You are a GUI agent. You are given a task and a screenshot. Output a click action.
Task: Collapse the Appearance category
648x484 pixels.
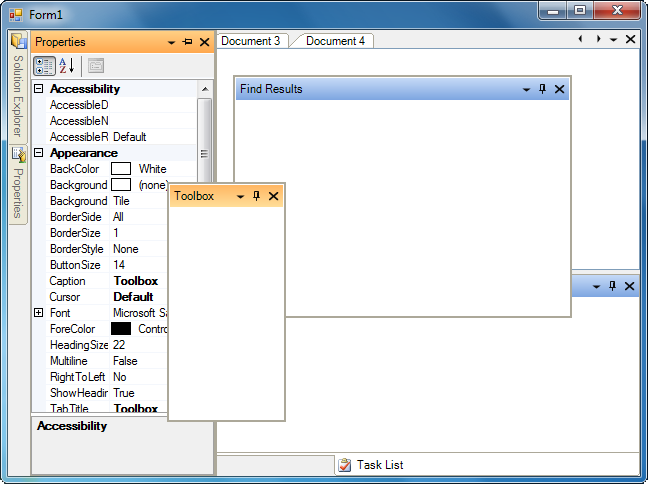(x=39, y=153)
